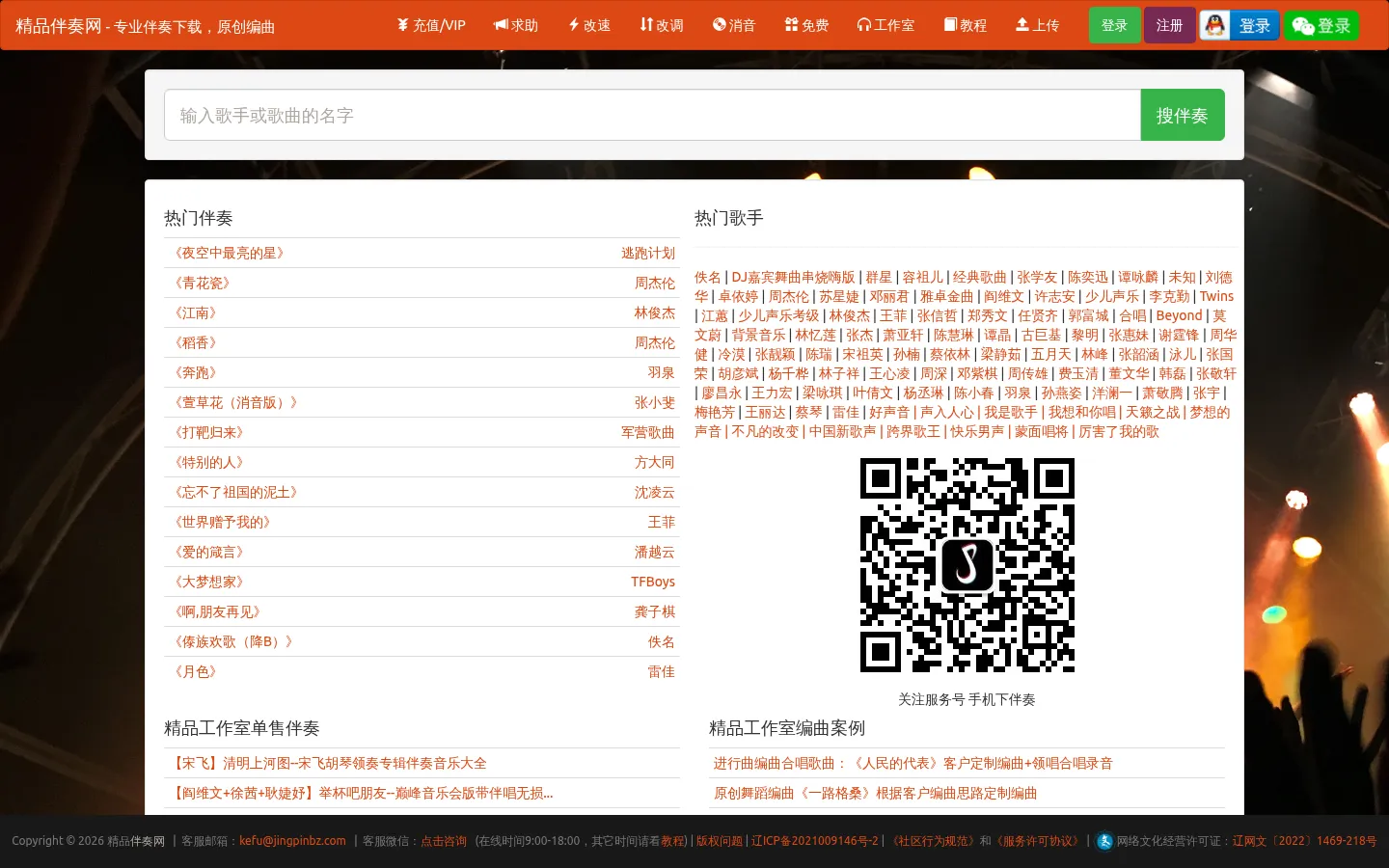Click the kefu@jingpinbz.com email link
The height and width of the screenshot is (868, 1389).
pos(292,841)
